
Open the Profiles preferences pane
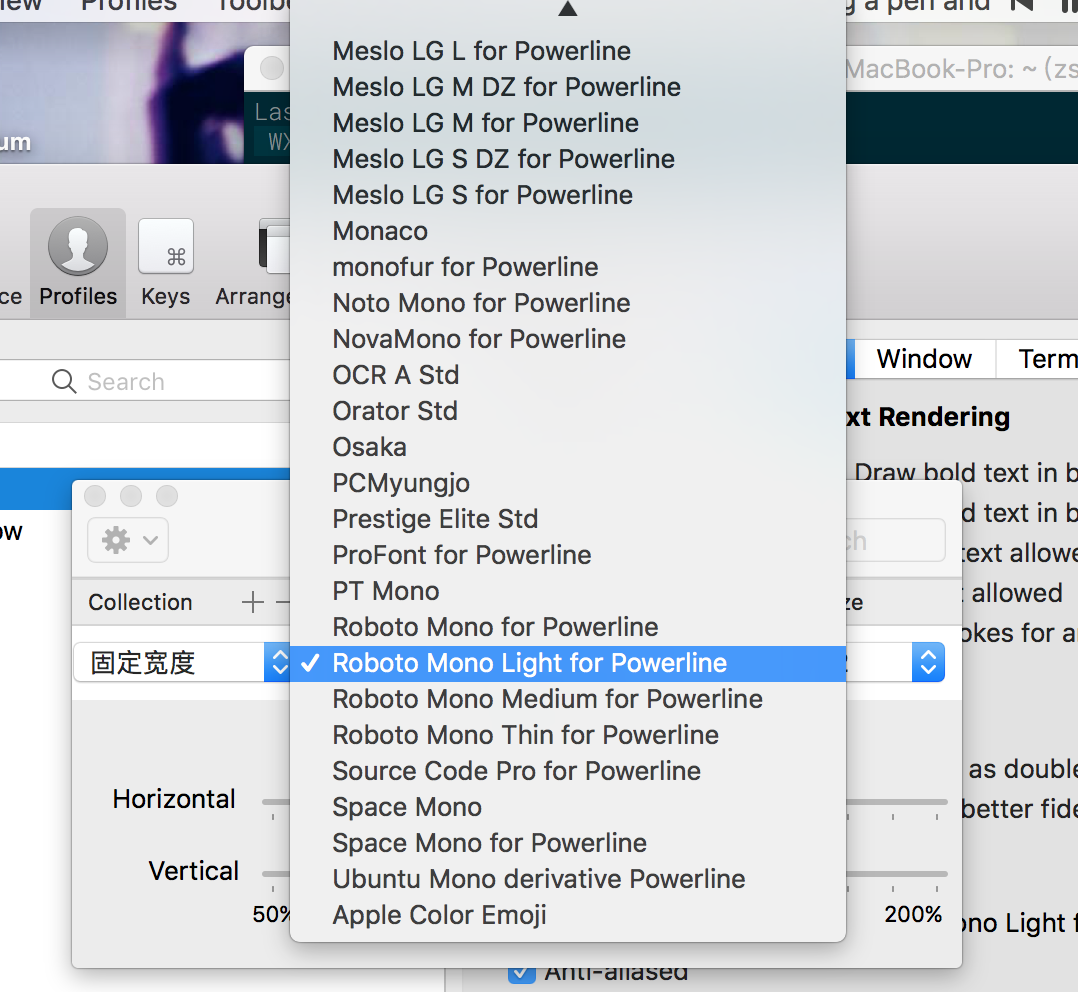pyautogui.click(x=78, y=262)
